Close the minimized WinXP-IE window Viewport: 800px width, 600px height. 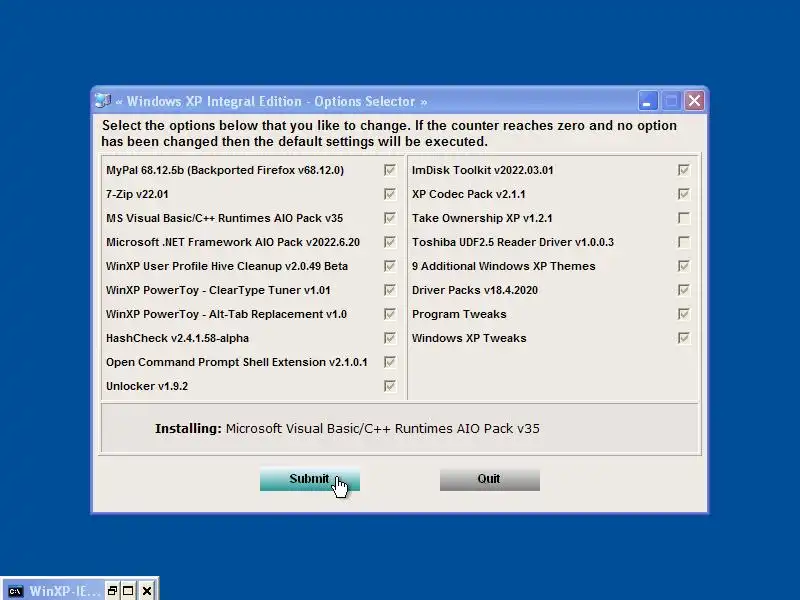[x=147, y=591]
